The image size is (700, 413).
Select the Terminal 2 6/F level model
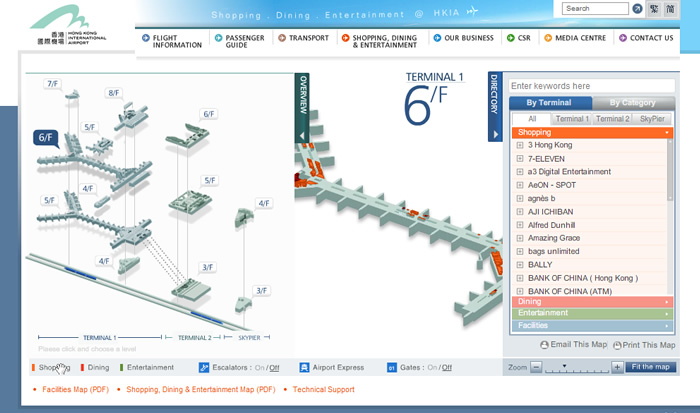point(188,136)
